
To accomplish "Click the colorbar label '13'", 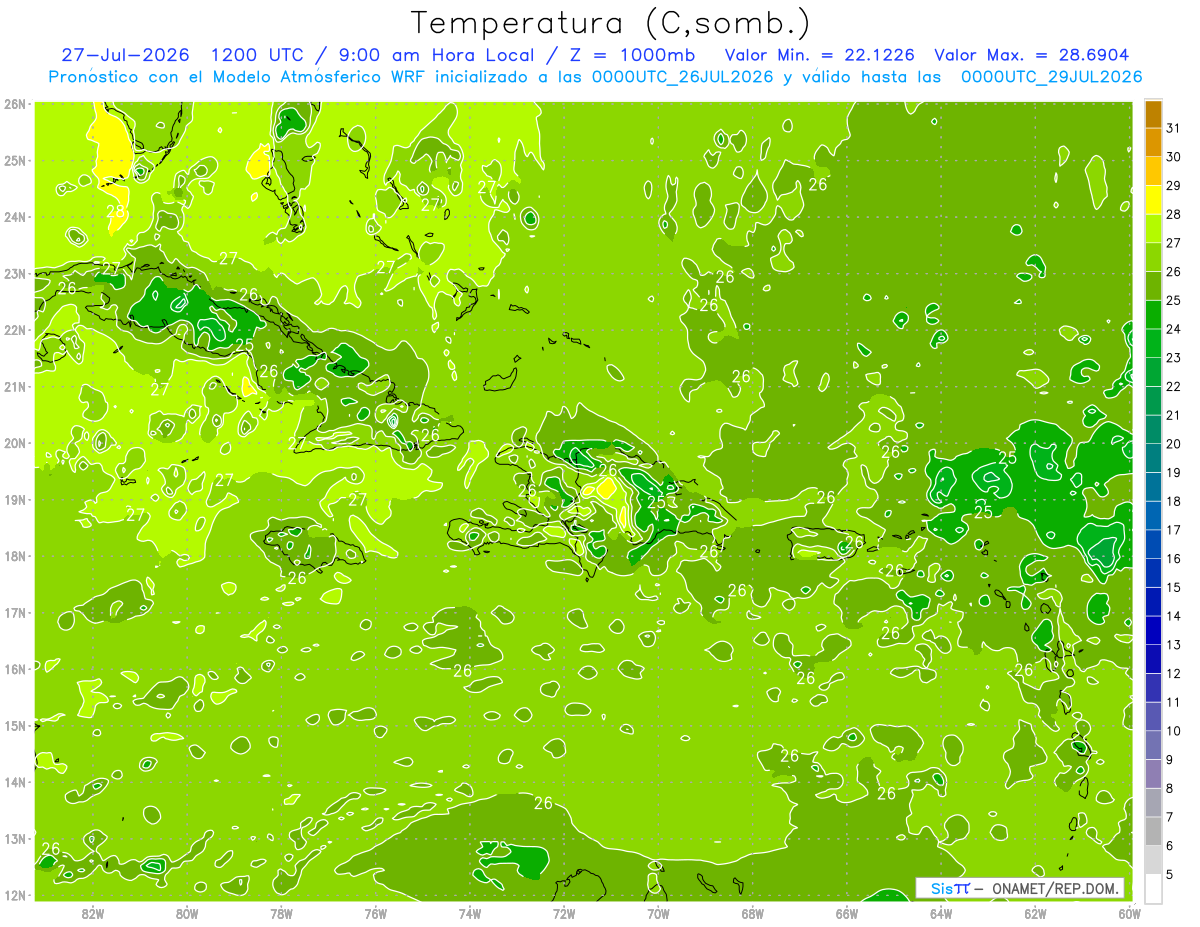I will coord(1174,645).
